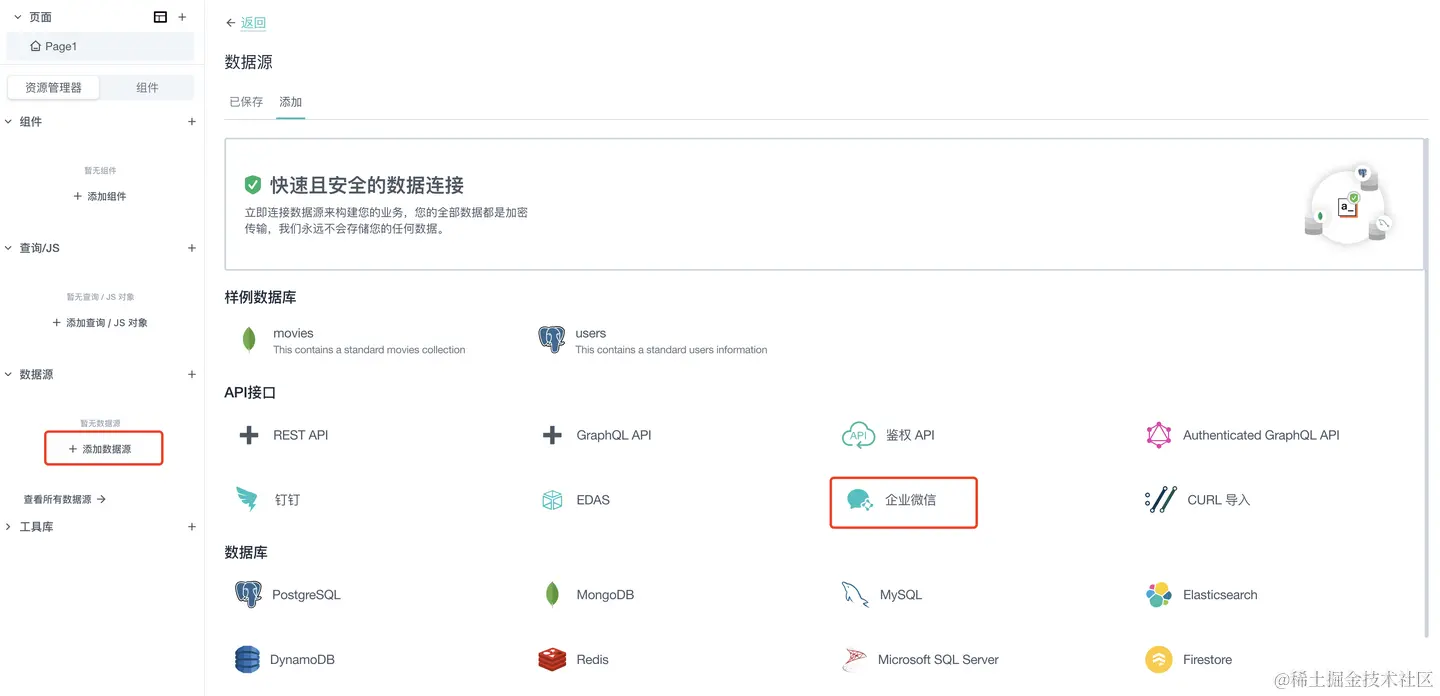Viewport: 1440px width, 696px height.
Task: Click the Elasticsearch label
Action: click(x=1220, y=595)
